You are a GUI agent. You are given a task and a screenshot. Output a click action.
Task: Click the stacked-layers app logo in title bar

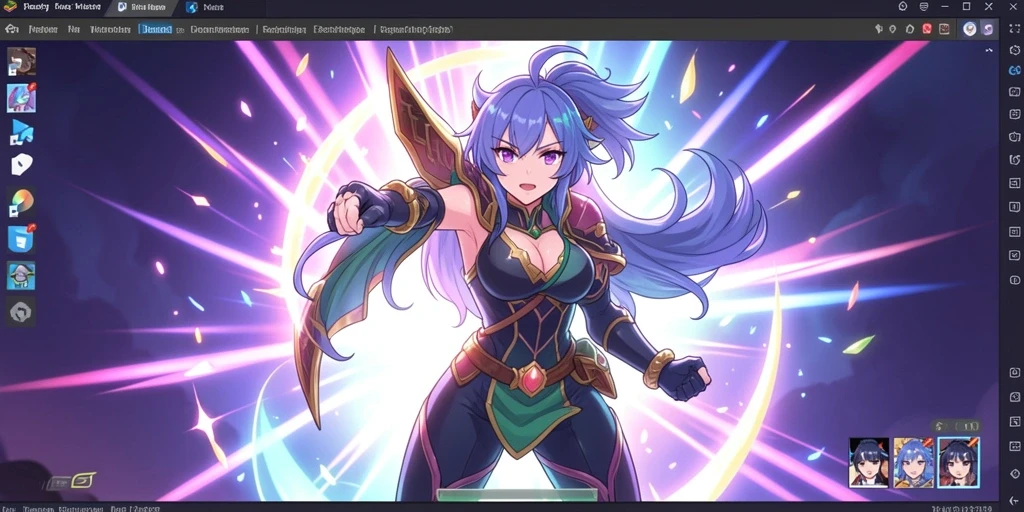click(10, 7)
